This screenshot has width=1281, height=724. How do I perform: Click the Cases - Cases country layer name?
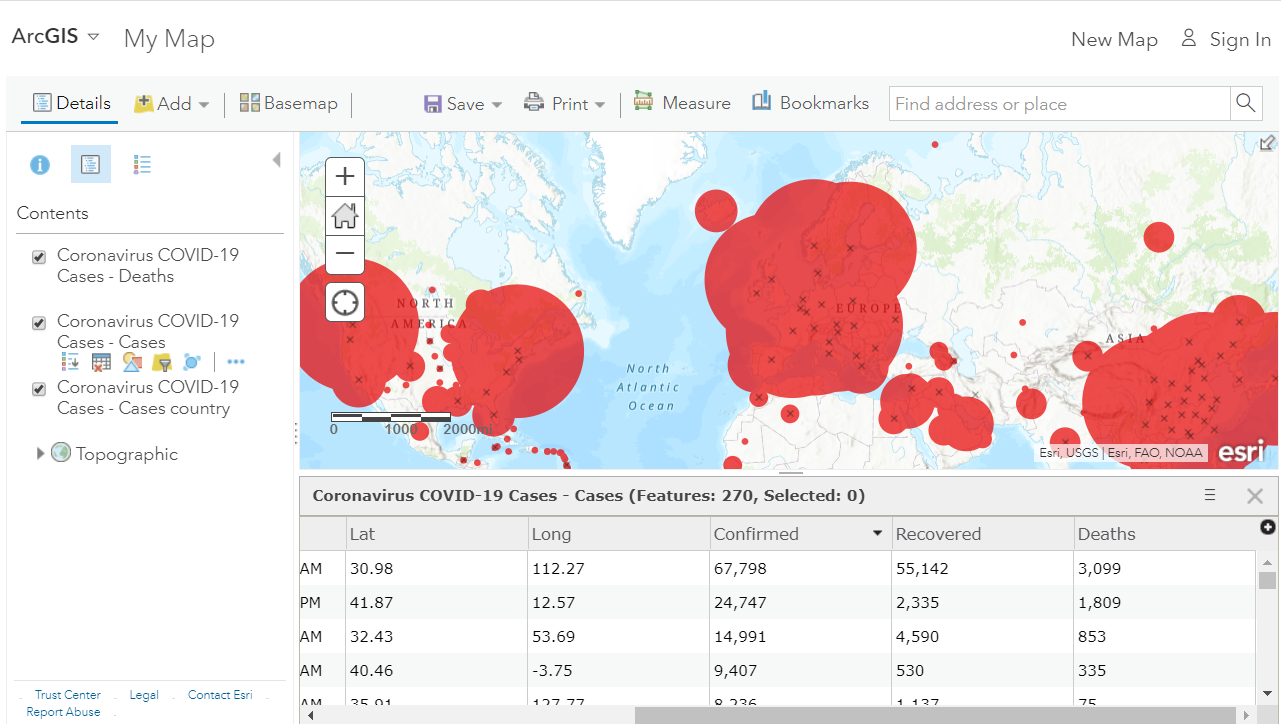click(148, 397)
